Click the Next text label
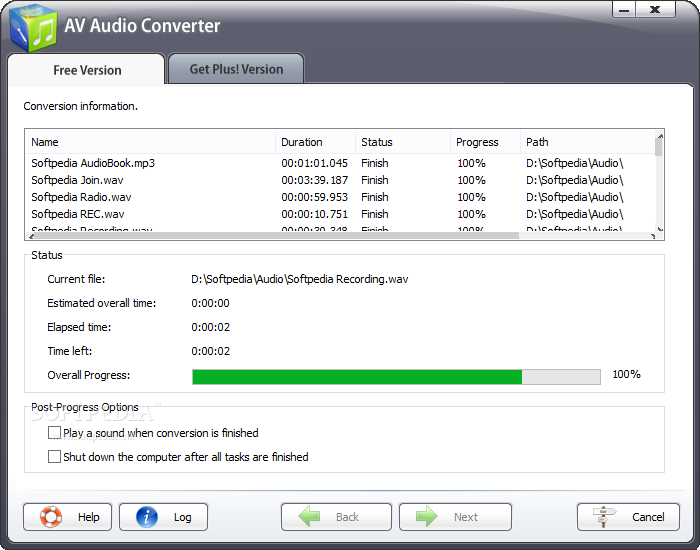 tap(466, 517)
